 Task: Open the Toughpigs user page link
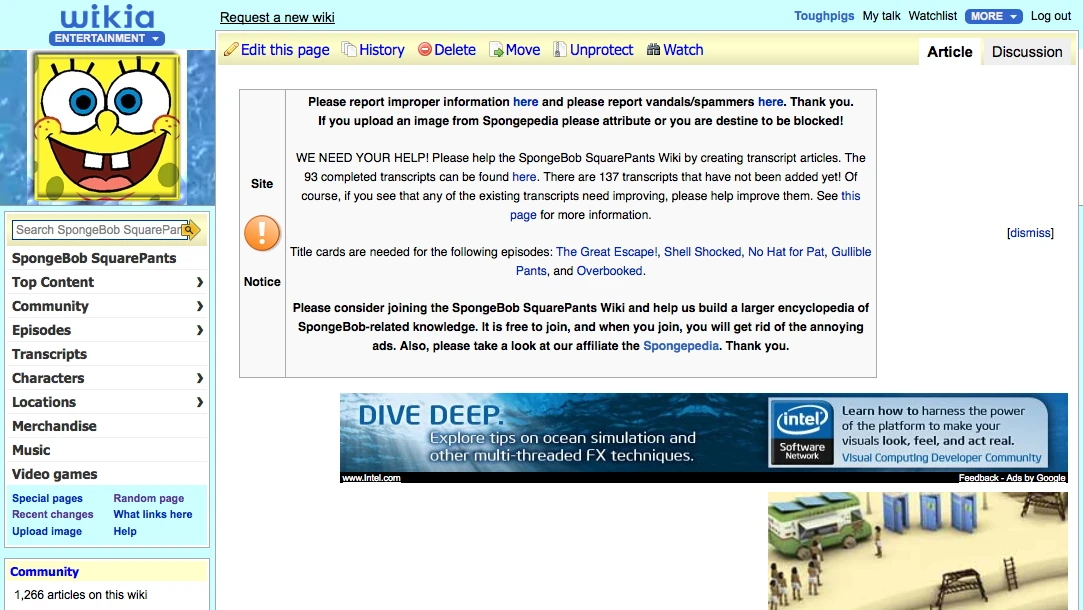(x=824, y=16)
